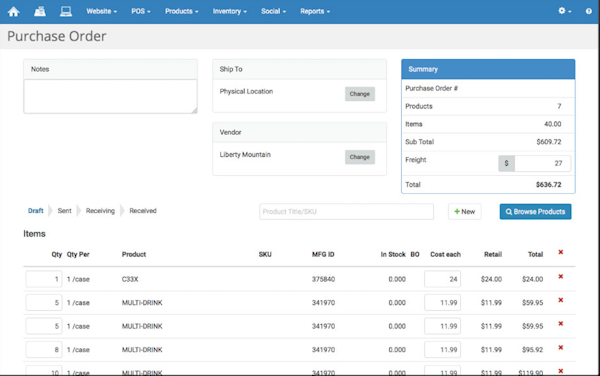Select the Receiving status step
Image resolution: width=600 pixels, height=376 pixels.
click(x=100, y=211)
